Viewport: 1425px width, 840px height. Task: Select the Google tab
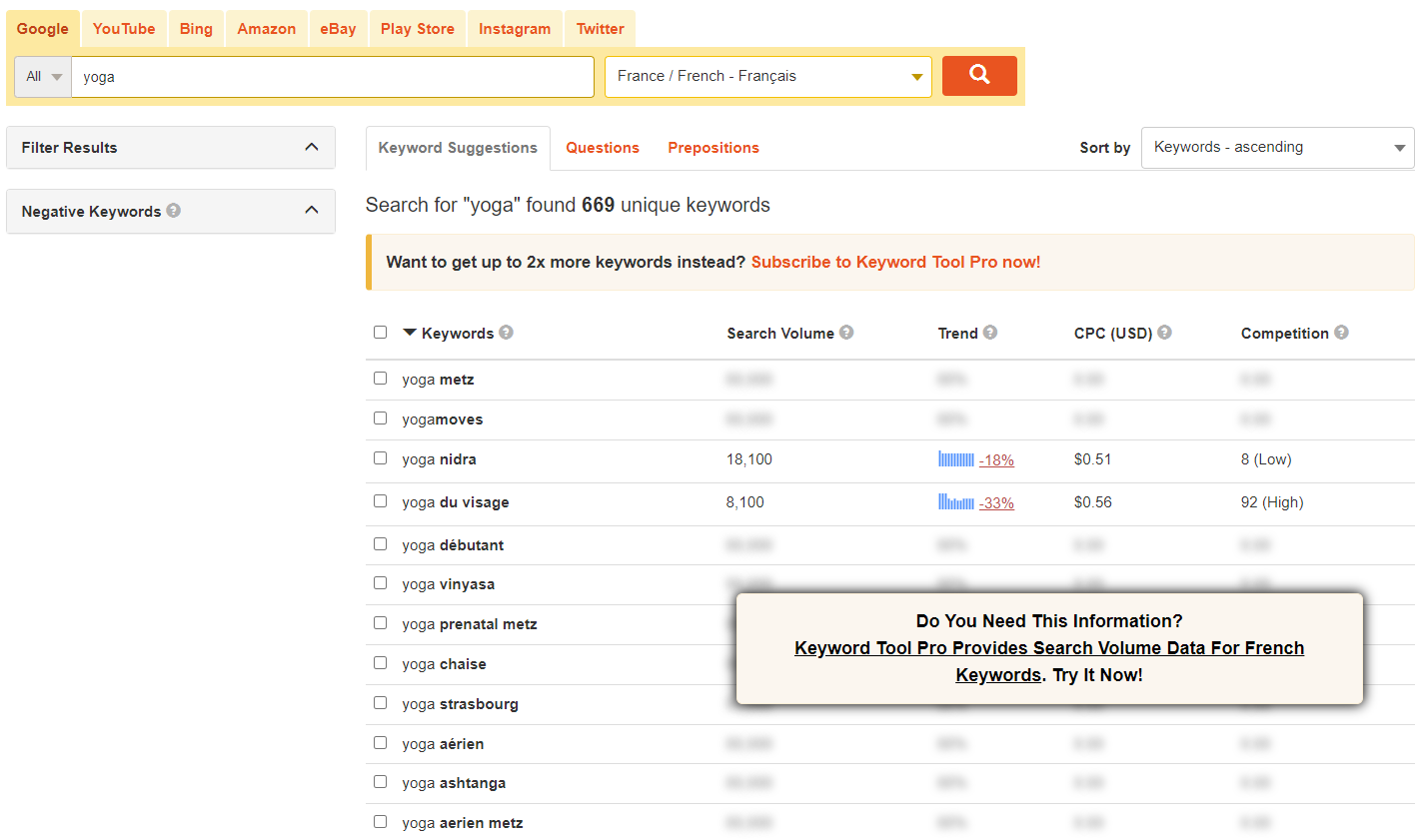coord(43,29)
